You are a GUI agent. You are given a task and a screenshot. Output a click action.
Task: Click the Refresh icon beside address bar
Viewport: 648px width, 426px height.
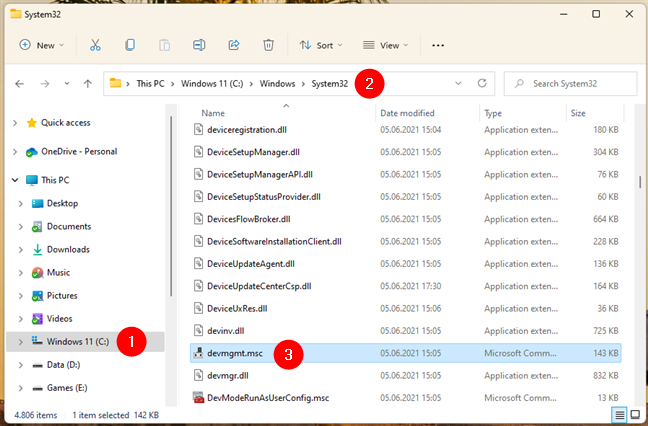[482, 83]
